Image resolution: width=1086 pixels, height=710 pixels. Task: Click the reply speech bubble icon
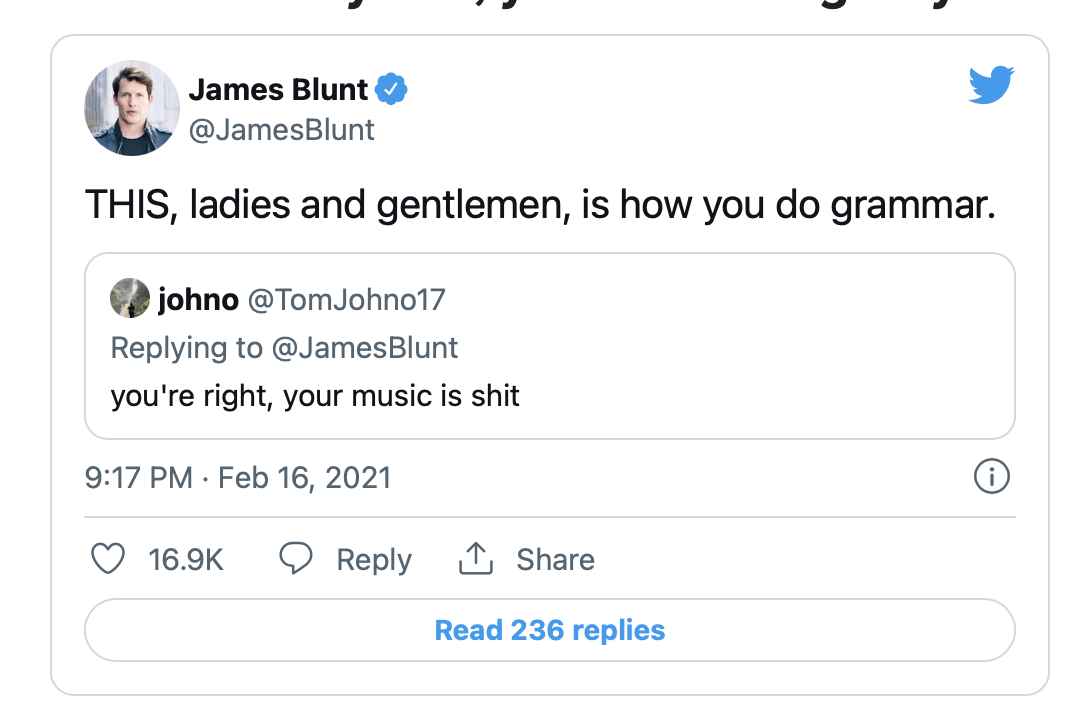click(295, 559)
